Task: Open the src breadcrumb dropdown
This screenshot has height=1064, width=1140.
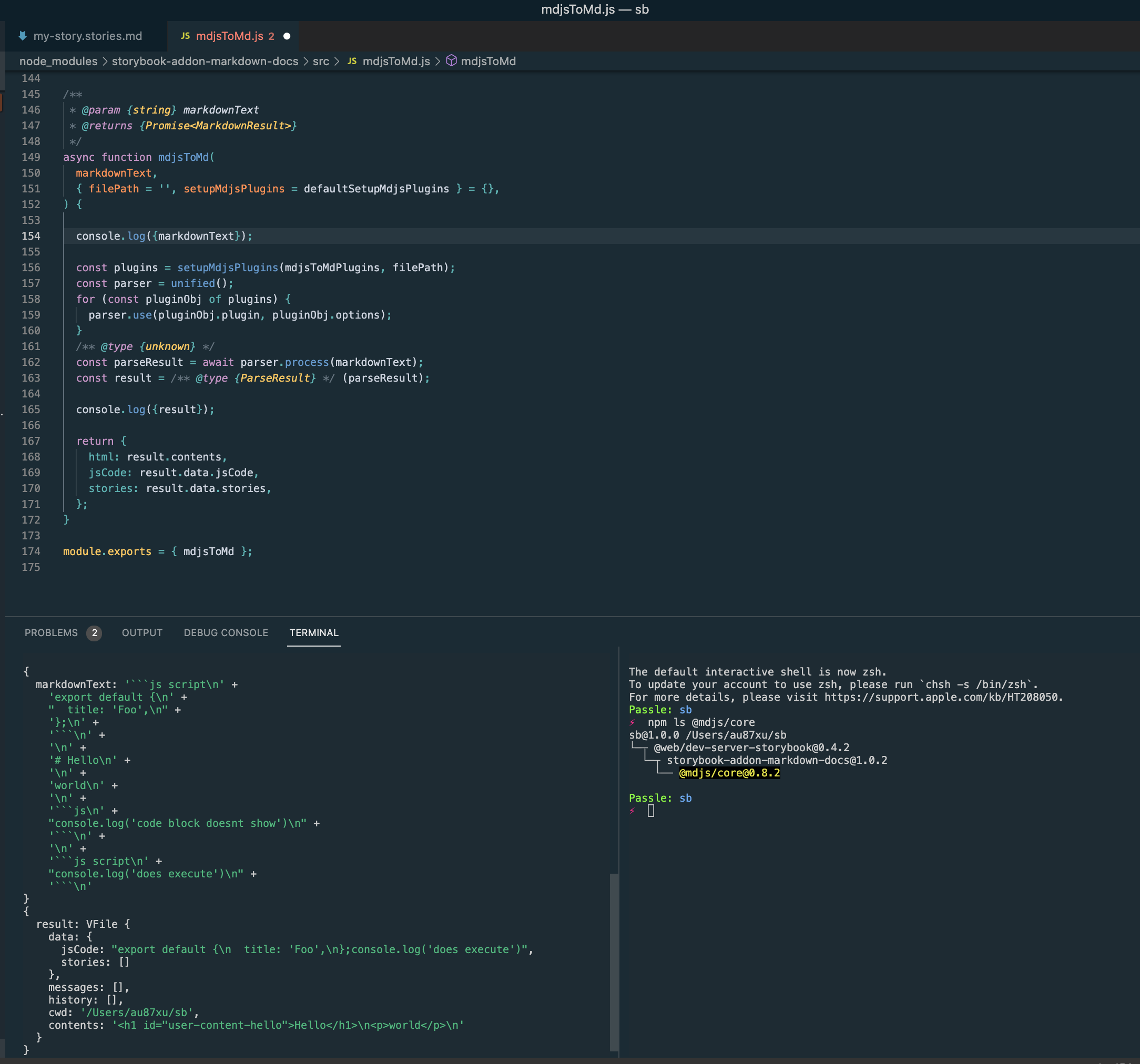Action: coord(321,62)
